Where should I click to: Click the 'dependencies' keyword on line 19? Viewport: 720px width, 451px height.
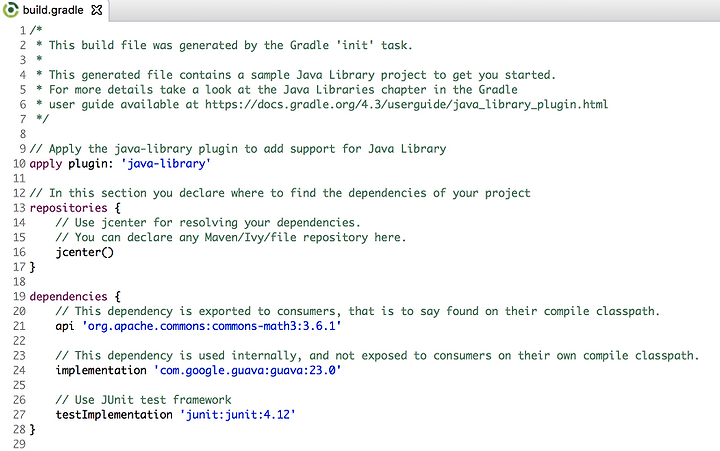(68, 296)
